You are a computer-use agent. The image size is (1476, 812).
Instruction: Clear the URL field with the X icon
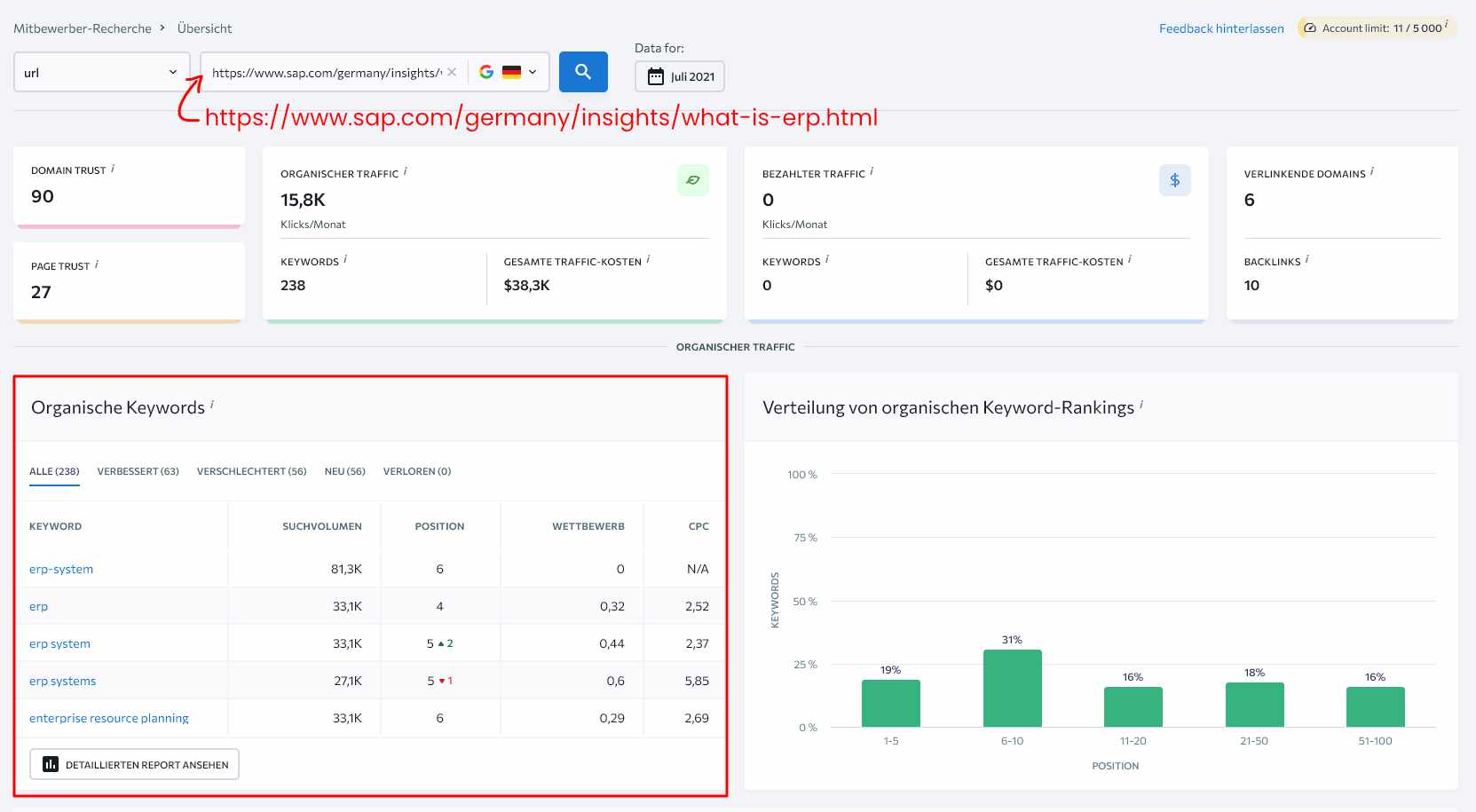(x=452, y=72)
